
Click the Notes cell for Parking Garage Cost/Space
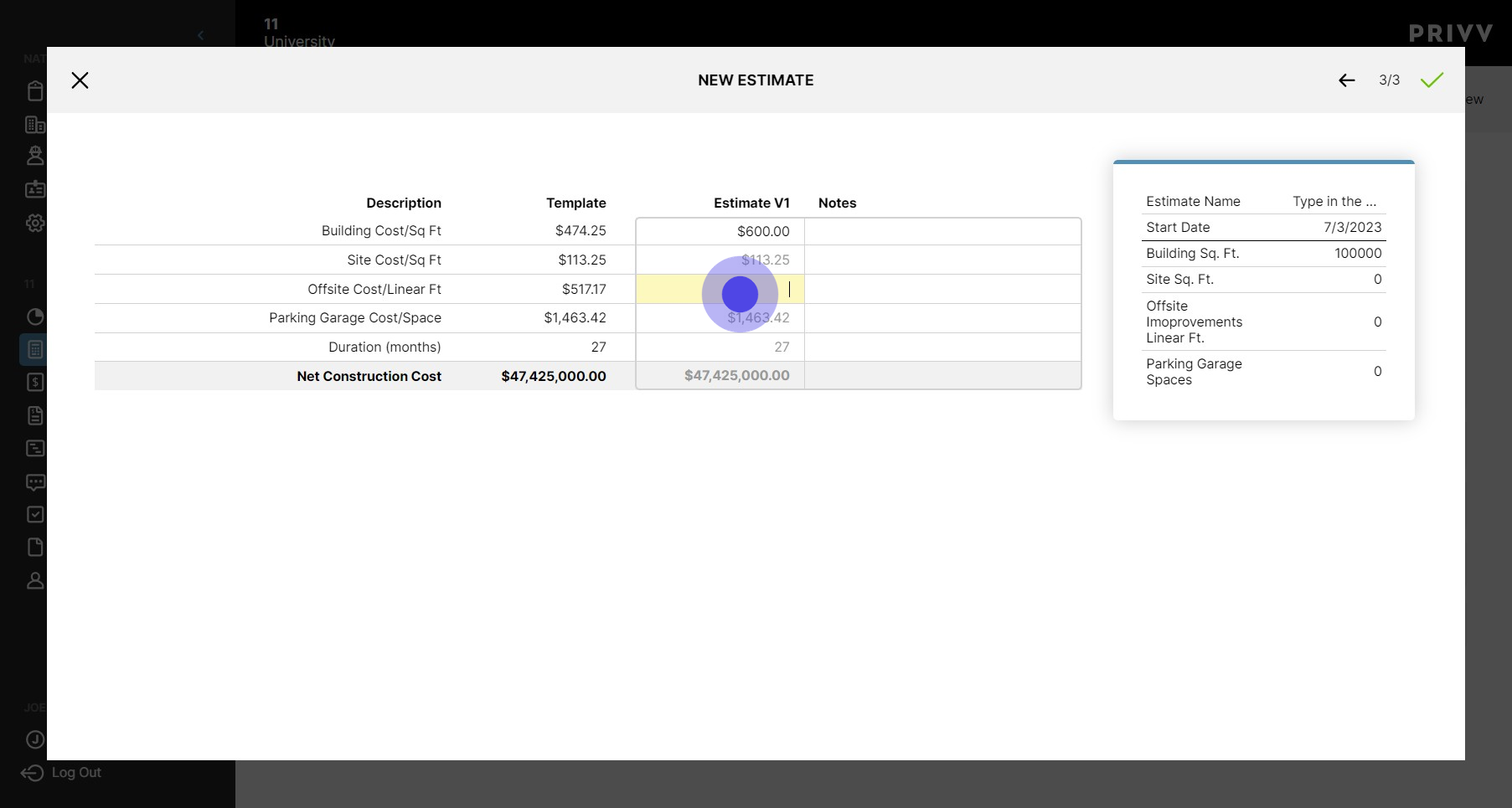click(942, 318)
